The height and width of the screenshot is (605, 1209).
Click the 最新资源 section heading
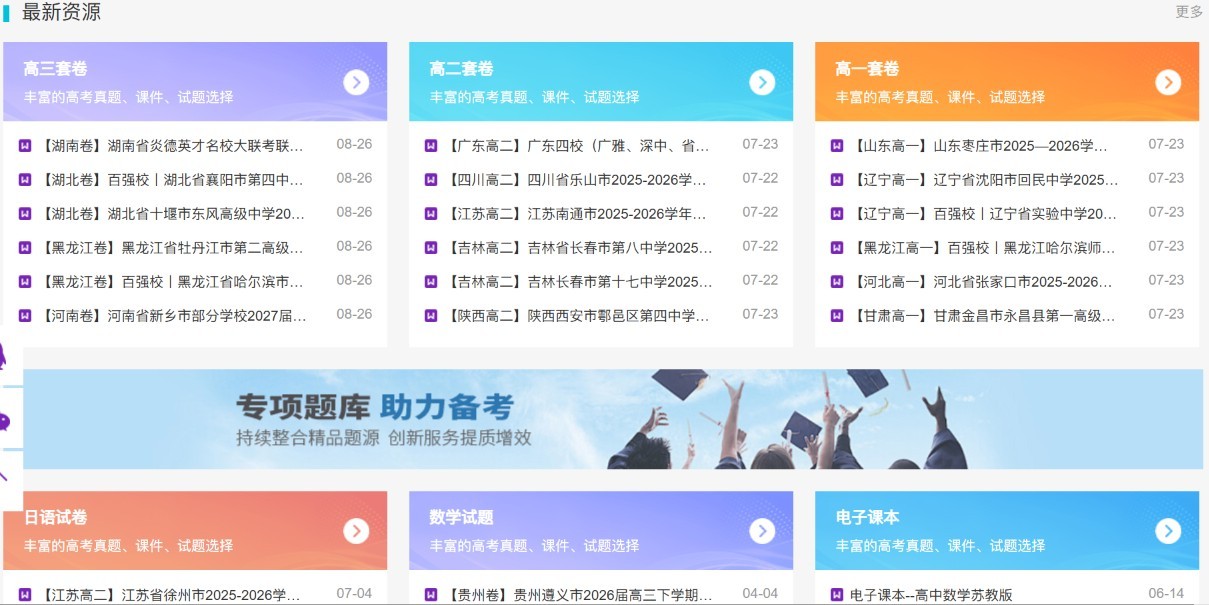coord(61,12)
